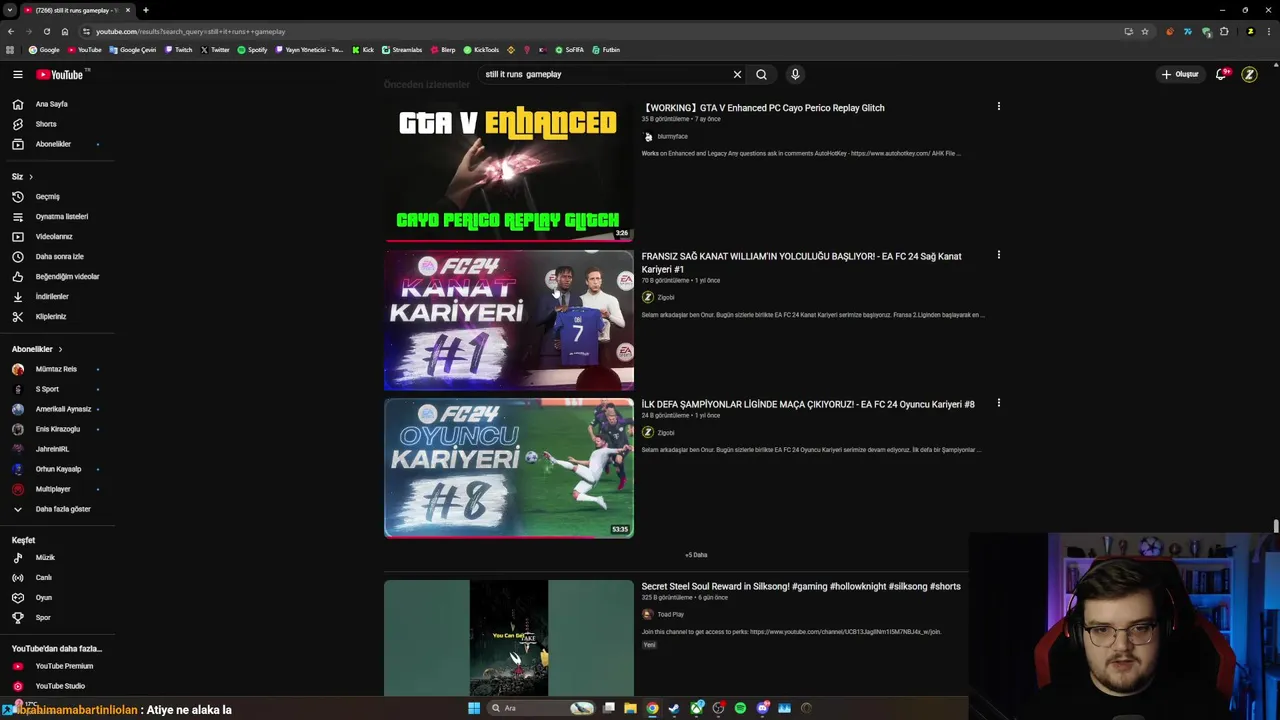Image resolution: width=1280 pixels, height=720 pixels.
Task: Open File Explorer from the taskbar
Action: click(x=630, y=708)
